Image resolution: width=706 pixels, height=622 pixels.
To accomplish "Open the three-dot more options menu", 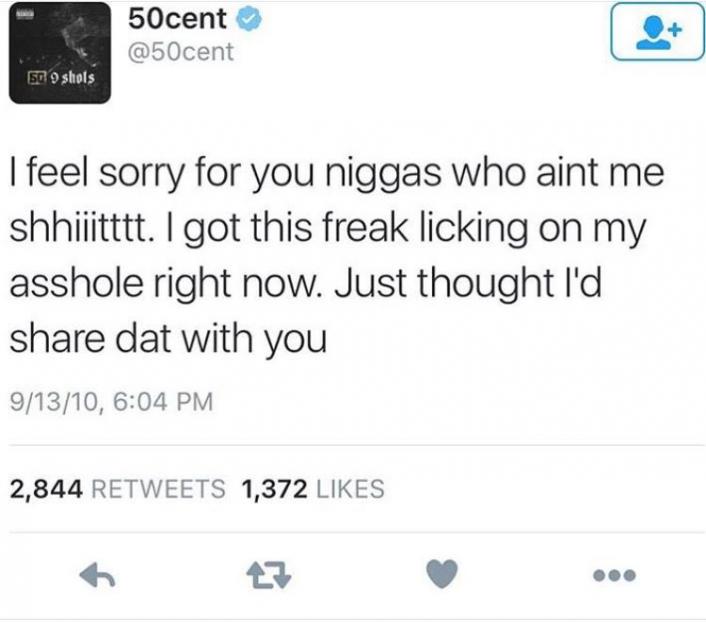I will [615, 575].
